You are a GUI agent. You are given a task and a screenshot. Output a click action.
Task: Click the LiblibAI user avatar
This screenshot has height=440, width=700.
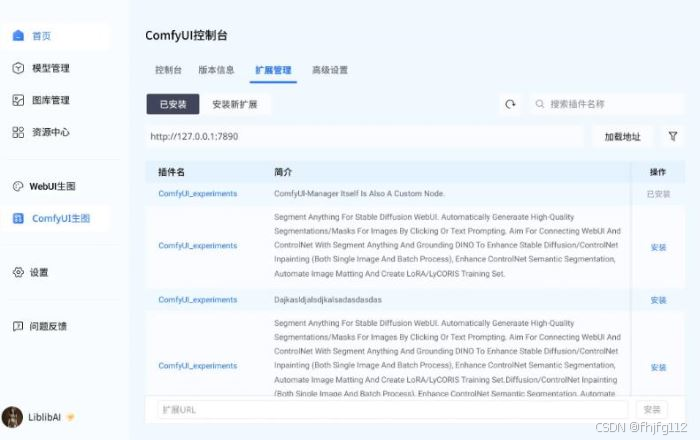click(12, 417)
